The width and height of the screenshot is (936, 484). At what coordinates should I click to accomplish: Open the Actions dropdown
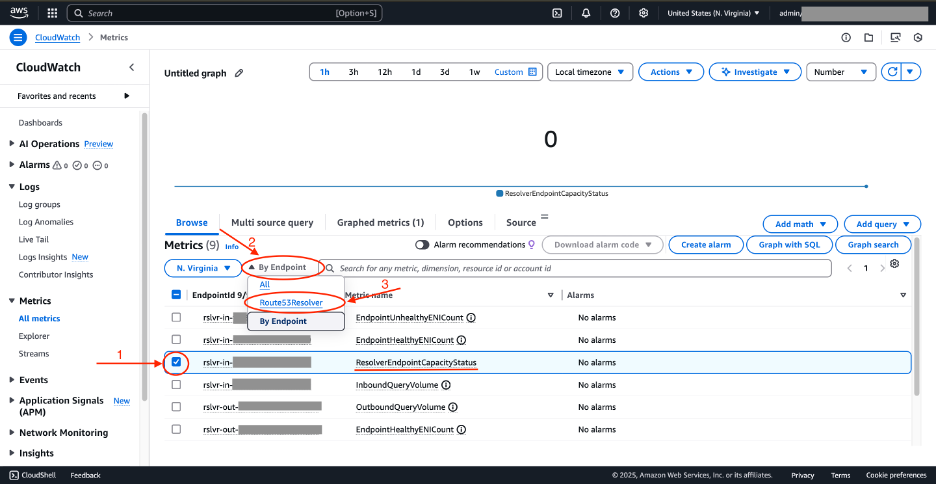671,72
